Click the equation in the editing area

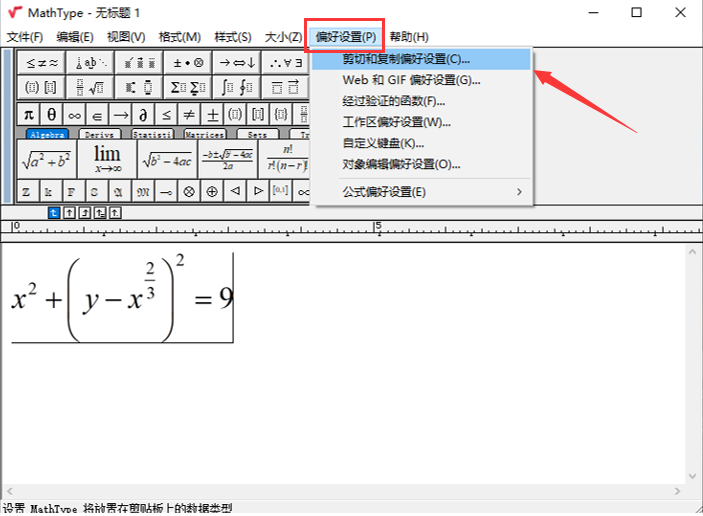[122, 298]
